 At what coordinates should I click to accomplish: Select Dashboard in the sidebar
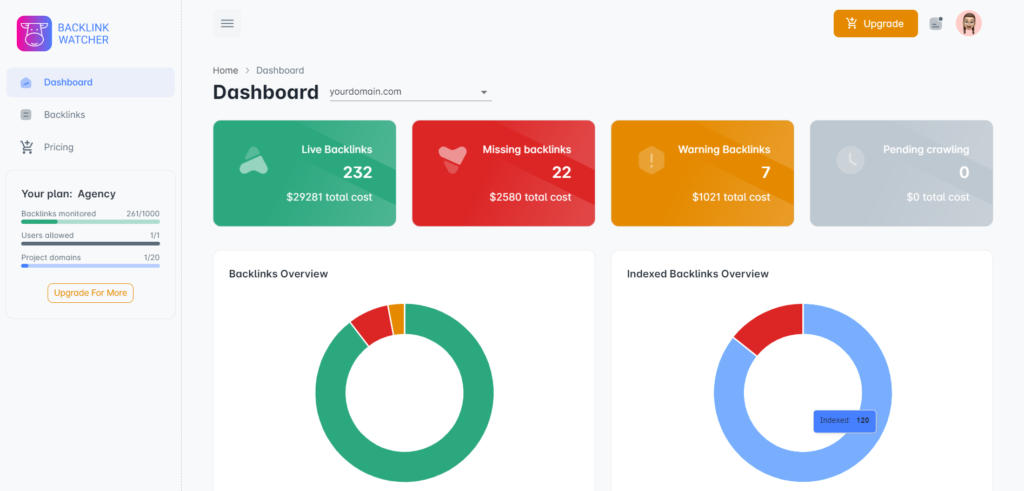tap(68, 82)
